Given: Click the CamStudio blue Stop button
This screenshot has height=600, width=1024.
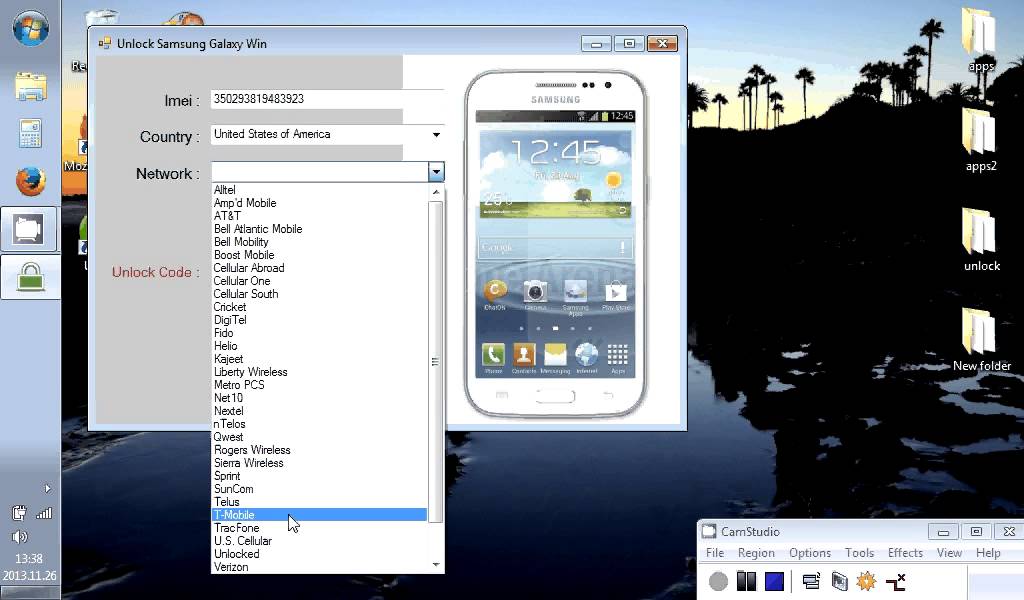Looking at the screenshot, I should tap(775, 580).
